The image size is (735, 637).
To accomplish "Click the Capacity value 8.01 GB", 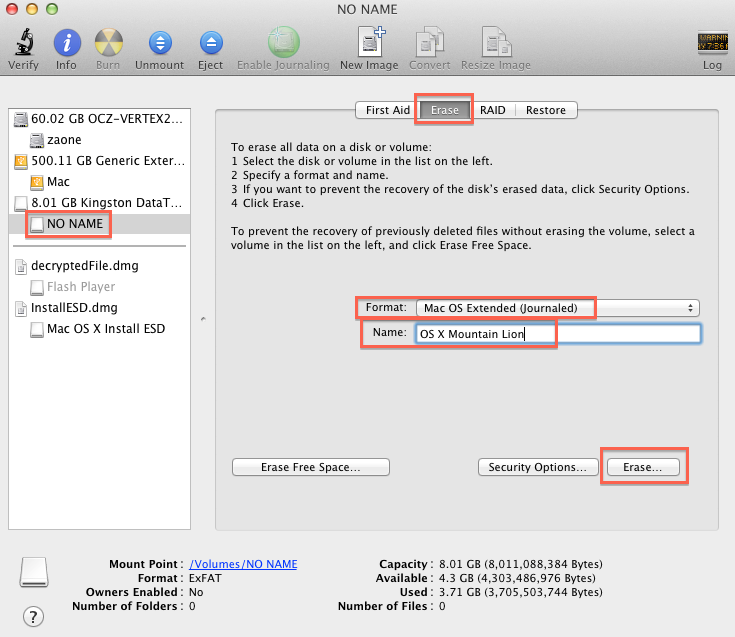I will tap(520, 564).
